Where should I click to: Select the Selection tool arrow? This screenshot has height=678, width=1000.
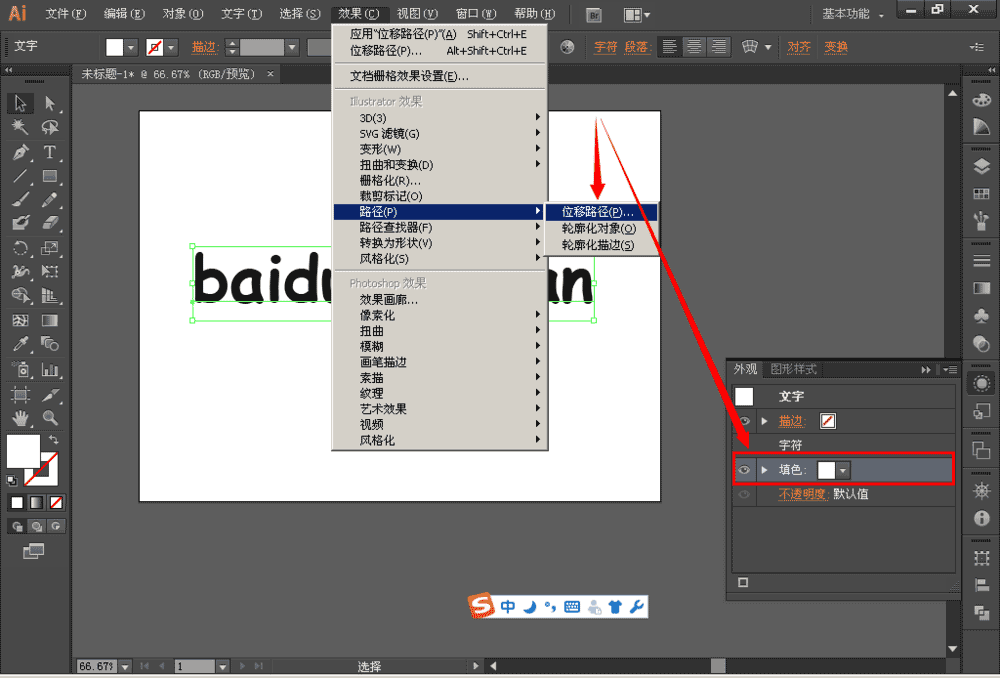20,103
